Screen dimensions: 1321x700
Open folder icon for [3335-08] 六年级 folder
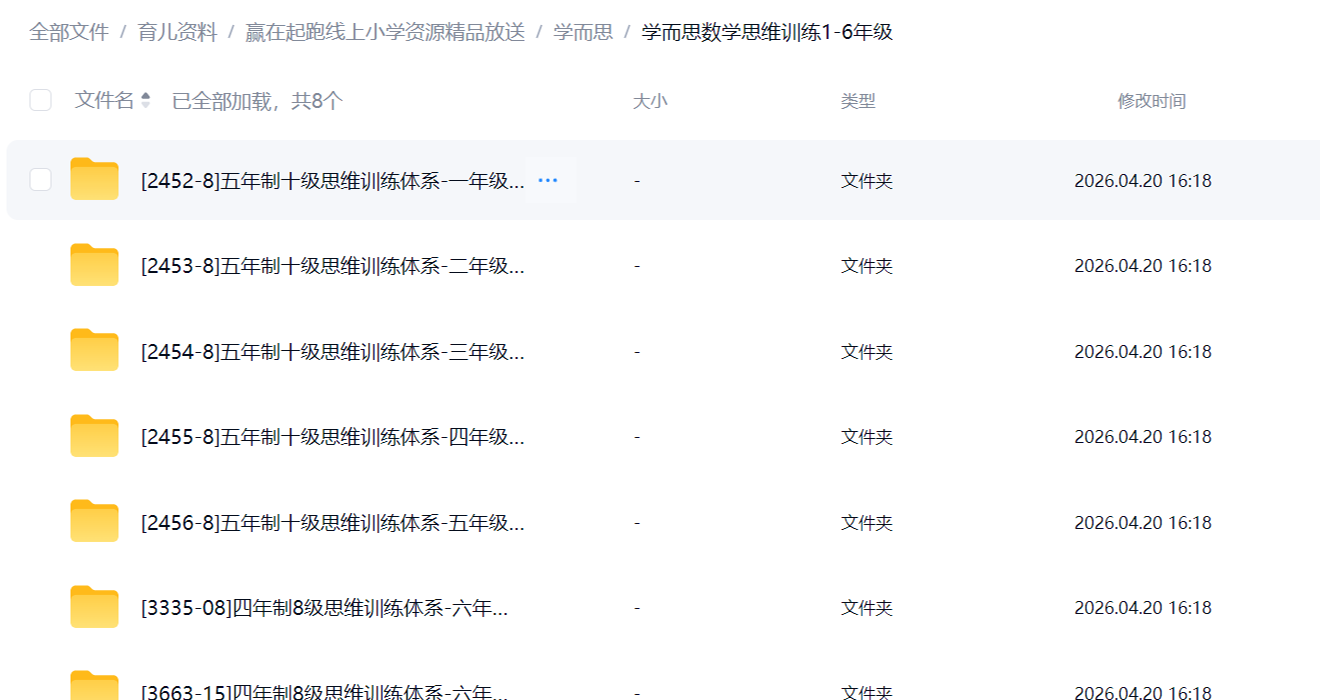click(94, 607)
